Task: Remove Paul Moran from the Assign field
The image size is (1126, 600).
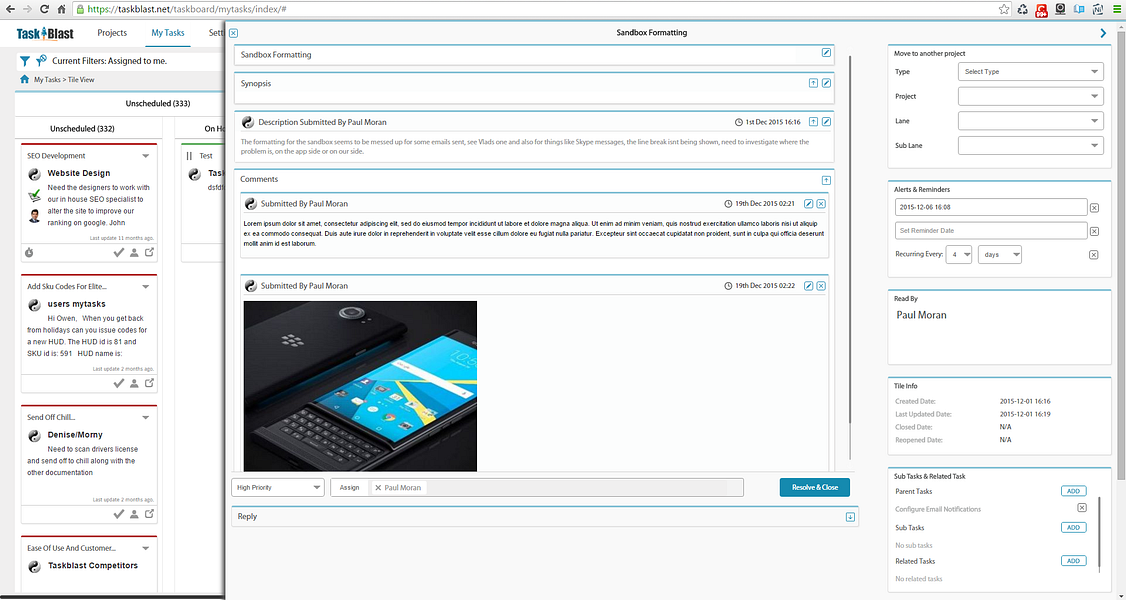Action: click(x=378, y=488)
